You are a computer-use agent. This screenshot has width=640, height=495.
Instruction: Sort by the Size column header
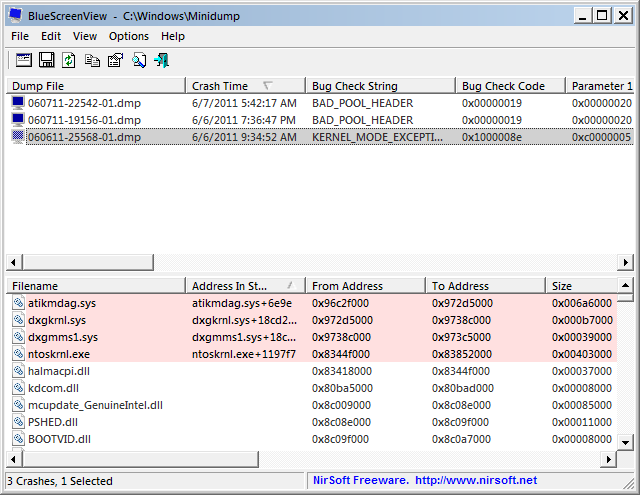pos(581,286)
